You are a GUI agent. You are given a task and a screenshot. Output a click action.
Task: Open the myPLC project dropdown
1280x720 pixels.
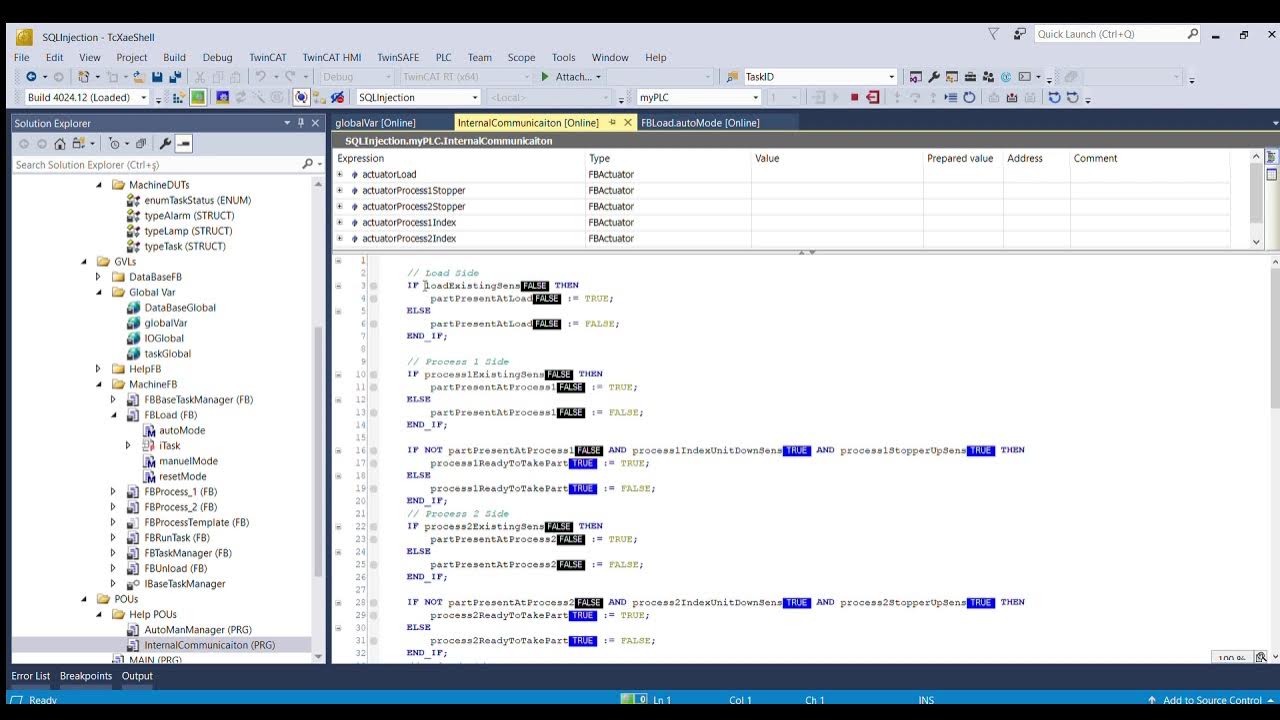[755, 97]
